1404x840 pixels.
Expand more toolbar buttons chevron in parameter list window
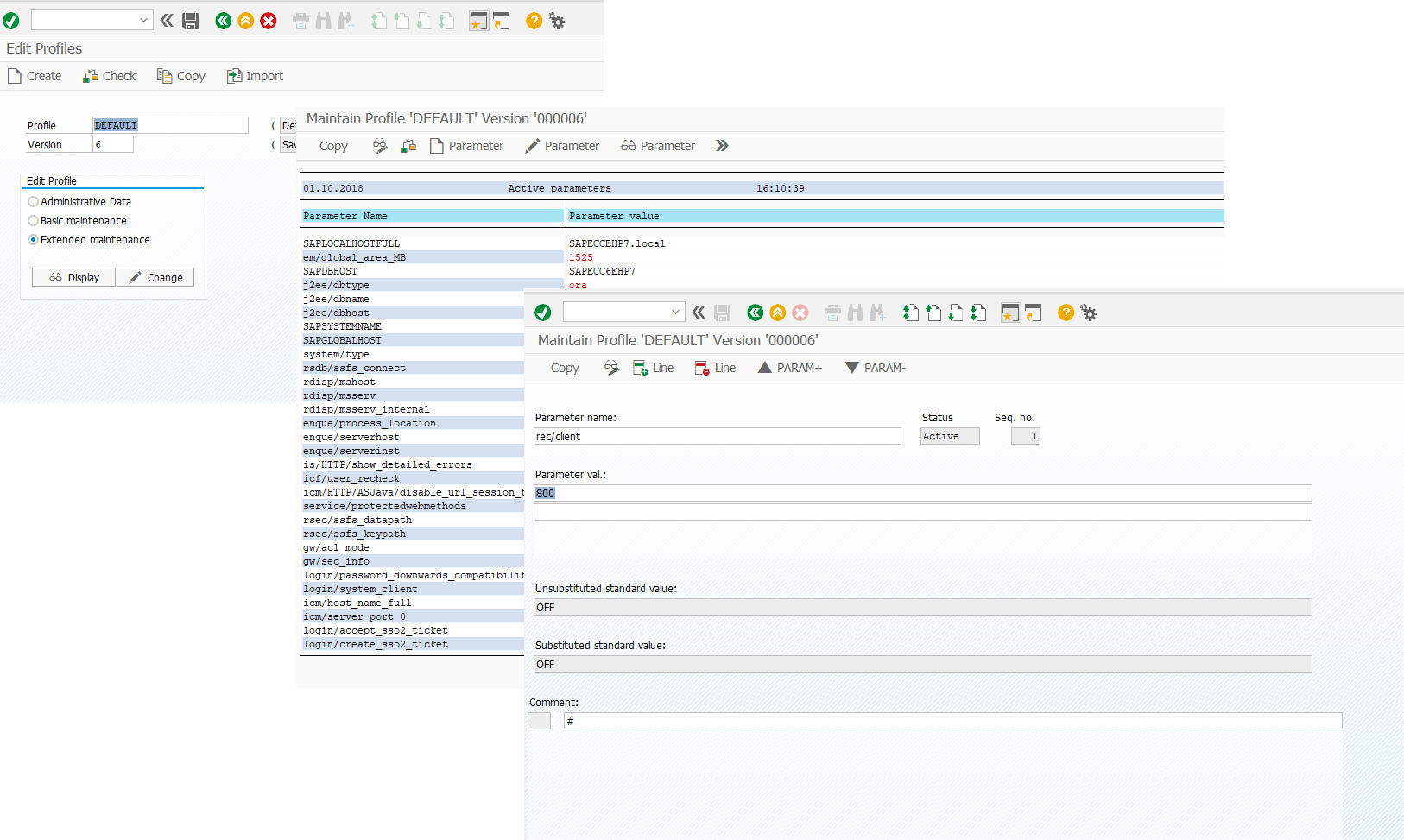click(722, 146)
